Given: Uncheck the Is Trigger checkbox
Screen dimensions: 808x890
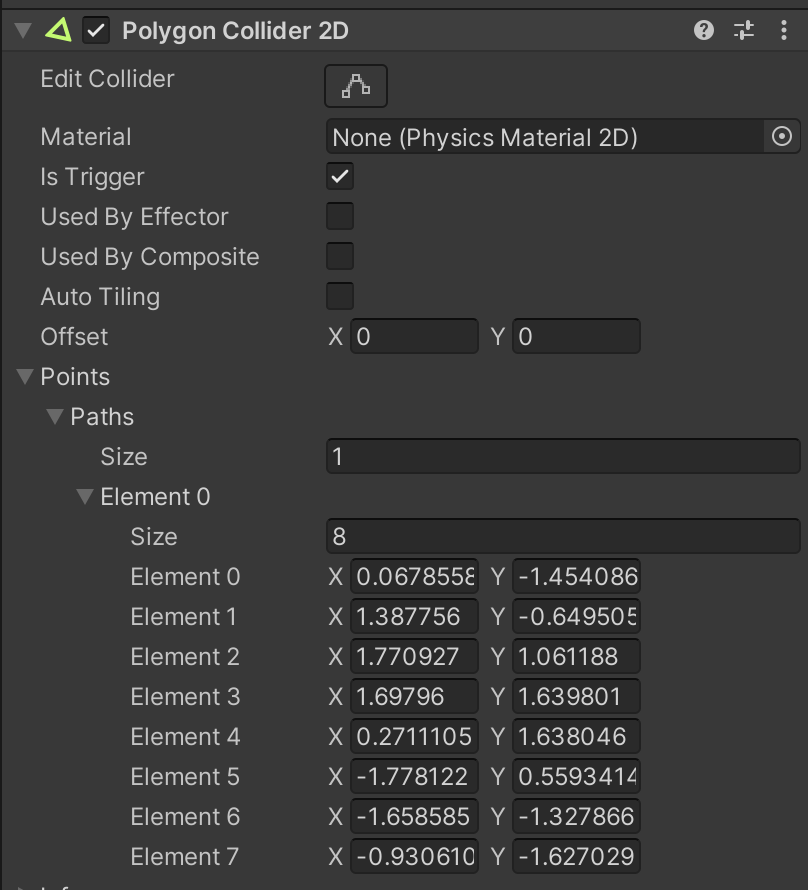Looking at the screenshot, I should click(340, 177).
